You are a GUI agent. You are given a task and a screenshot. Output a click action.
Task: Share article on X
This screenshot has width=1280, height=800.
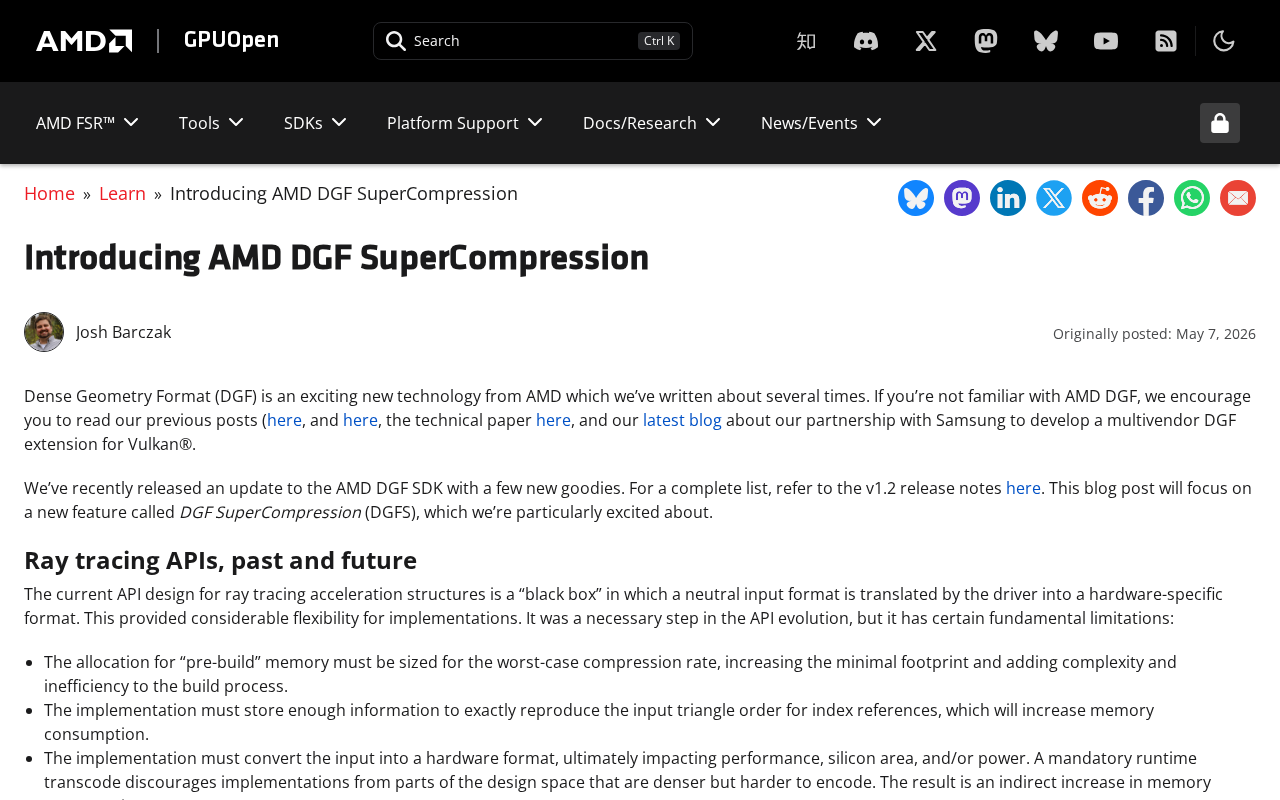tap(1054, 198)
